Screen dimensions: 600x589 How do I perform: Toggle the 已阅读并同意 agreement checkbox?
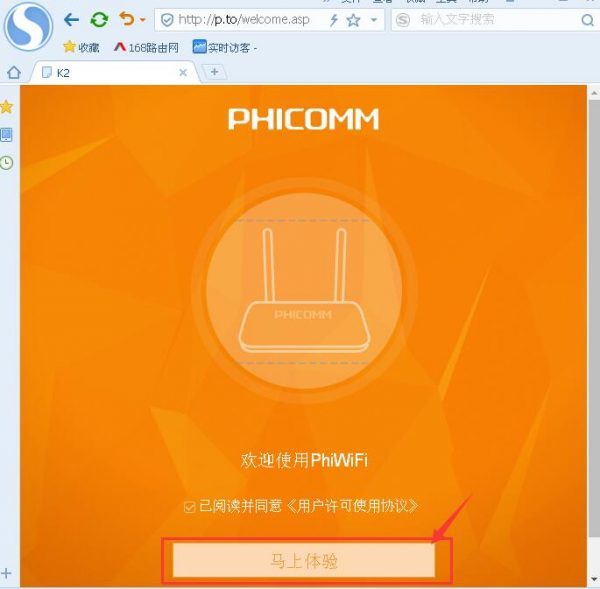189,507
